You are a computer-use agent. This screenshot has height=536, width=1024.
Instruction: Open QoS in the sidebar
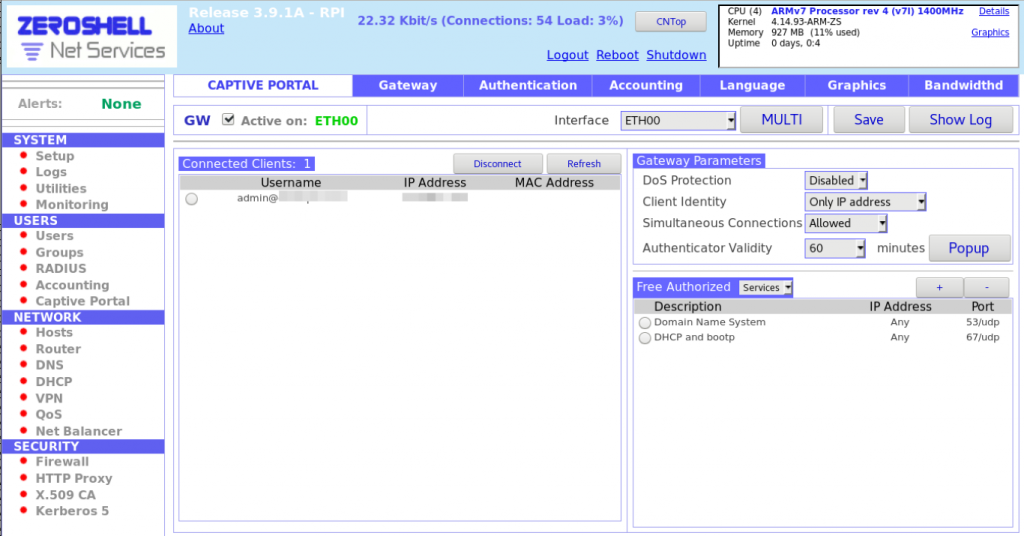pyautogui.click(x=49, y=415)
